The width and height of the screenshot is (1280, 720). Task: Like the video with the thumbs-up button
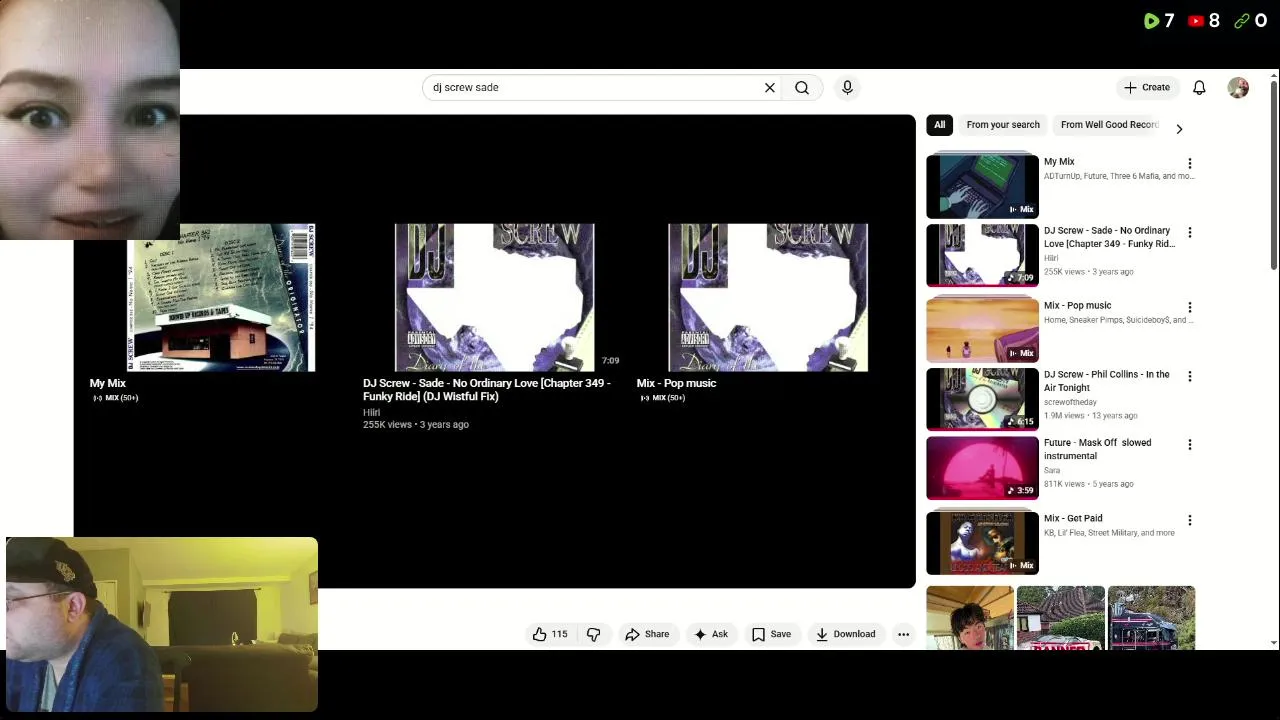click(550, 634)
